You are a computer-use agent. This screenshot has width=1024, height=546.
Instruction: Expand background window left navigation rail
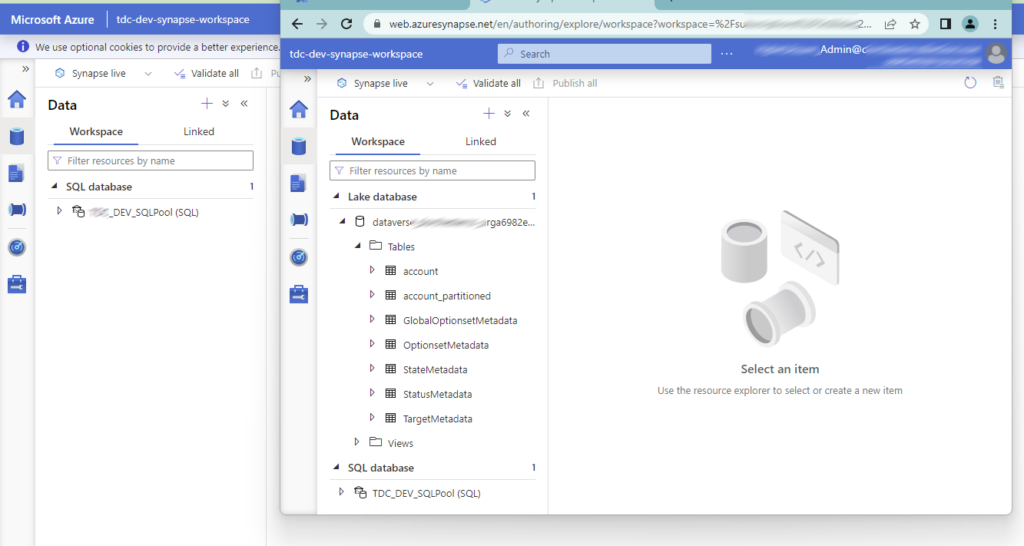click(25, 69)
